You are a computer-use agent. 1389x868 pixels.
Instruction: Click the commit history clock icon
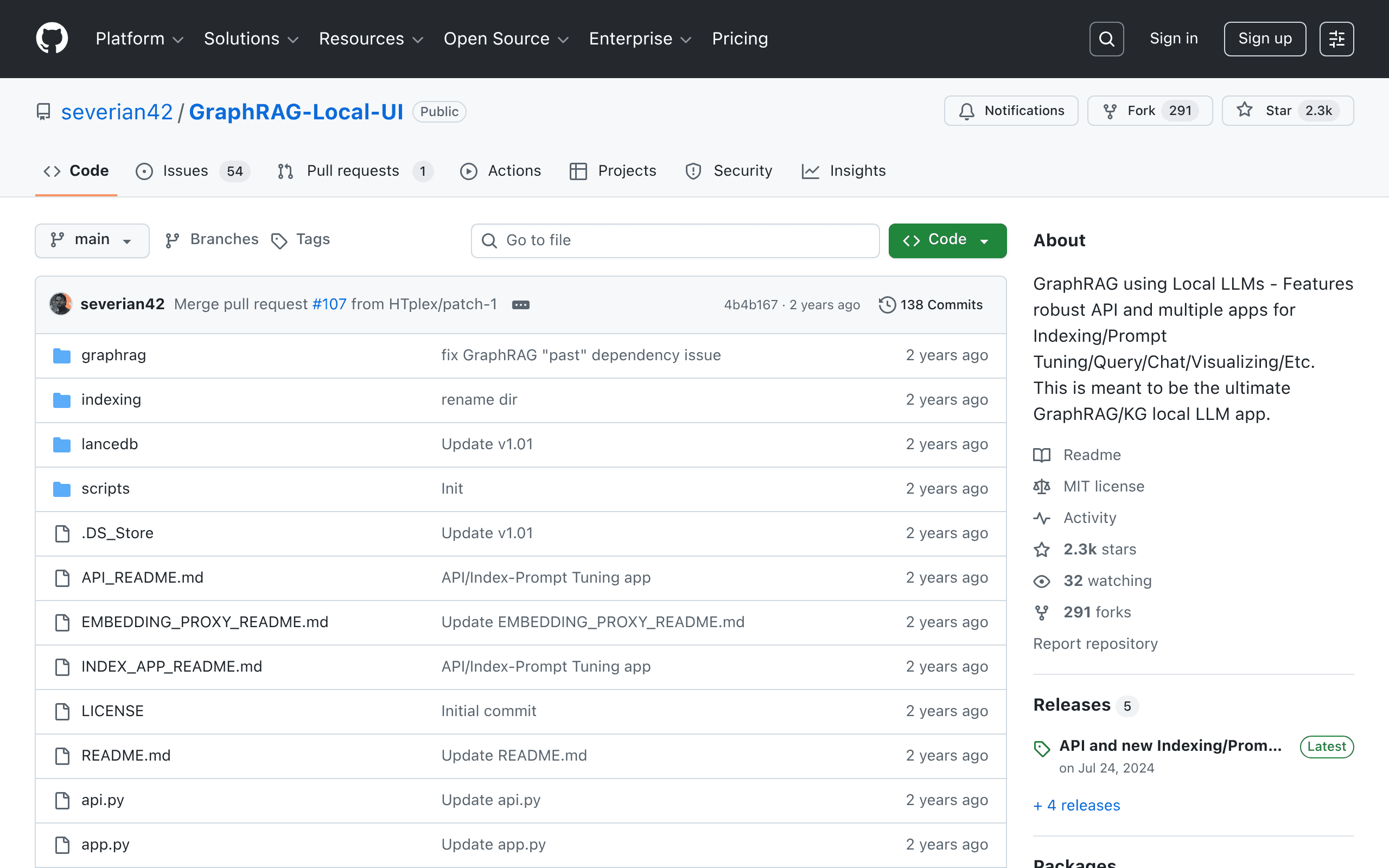coord(887,305)
